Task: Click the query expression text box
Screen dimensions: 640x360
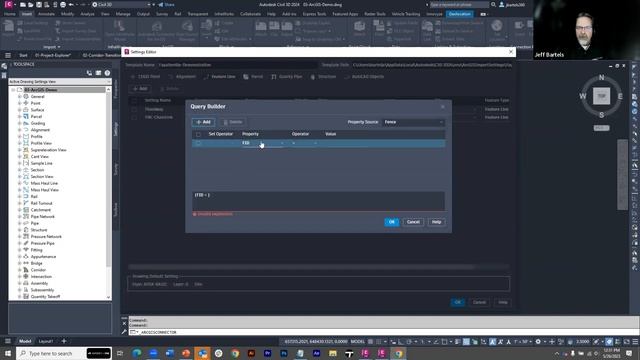Action: 318,201
